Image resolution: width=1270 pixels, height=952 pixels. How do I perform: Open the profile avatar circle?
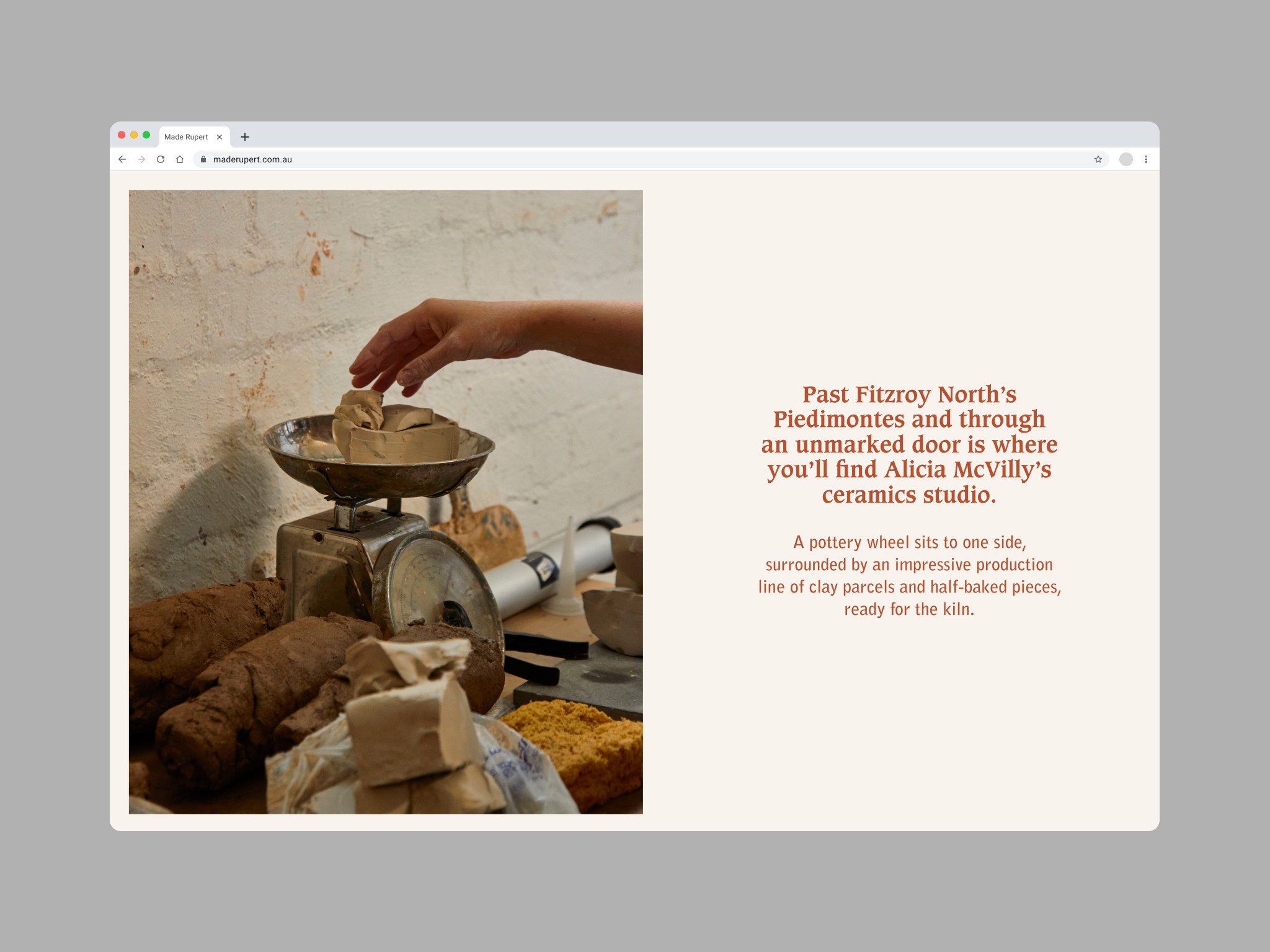click(x=1126, y=159)
